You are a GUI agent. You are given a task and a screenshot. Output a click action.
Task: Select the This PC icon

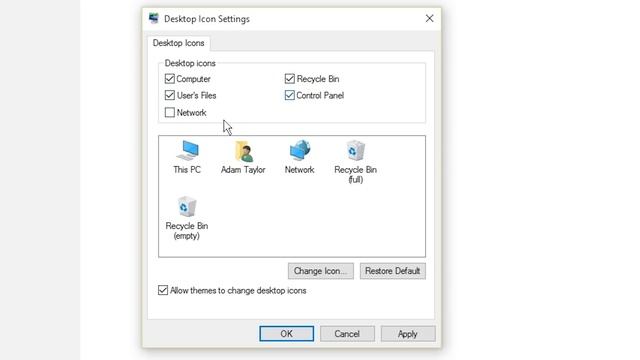click(x=187, y=157)
